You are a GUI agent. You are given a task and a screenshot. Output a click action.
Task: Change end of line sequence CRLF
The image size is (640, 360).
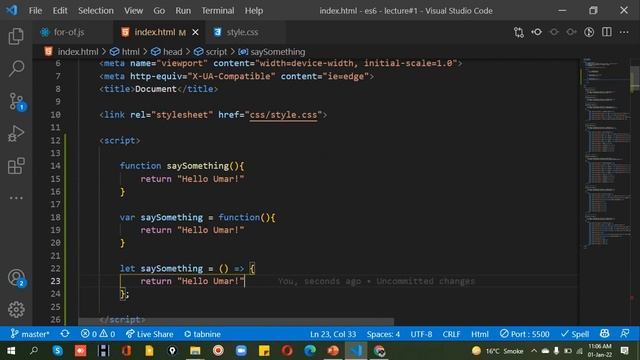(451, 334)
